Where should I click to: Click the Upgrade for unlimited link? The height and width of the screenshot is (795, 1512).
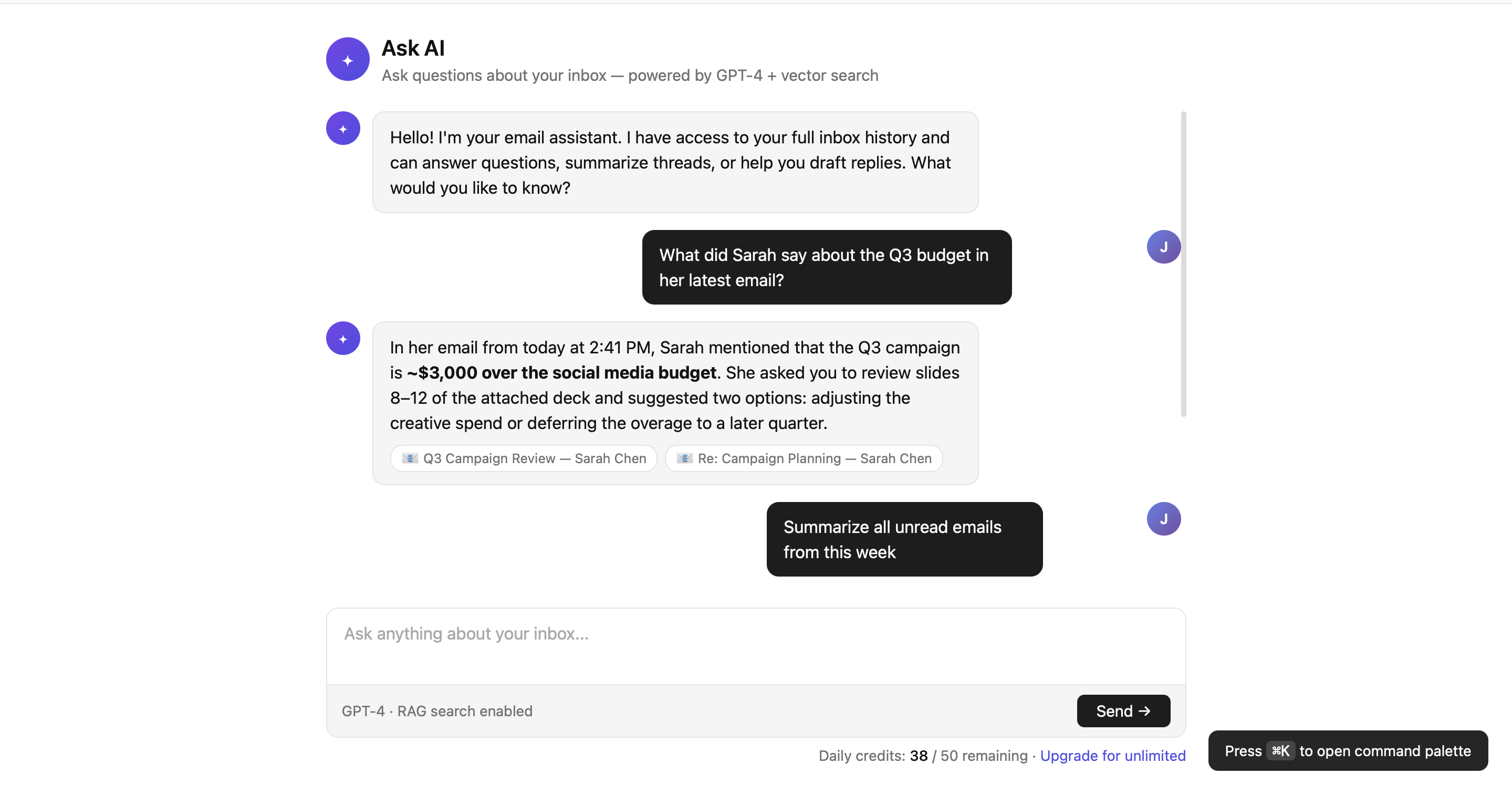pos(1113,756)
